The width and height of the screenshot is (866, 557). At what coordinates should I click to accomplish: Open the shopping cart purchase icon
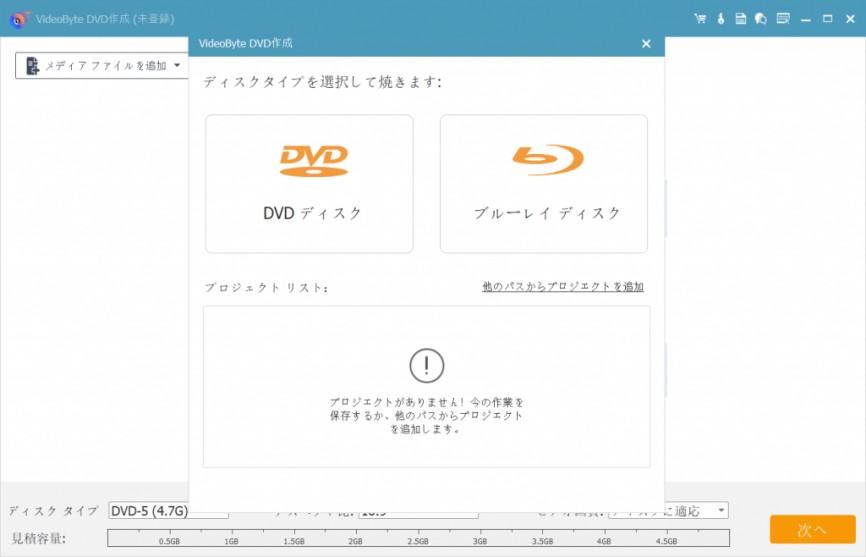click(700, 19)
